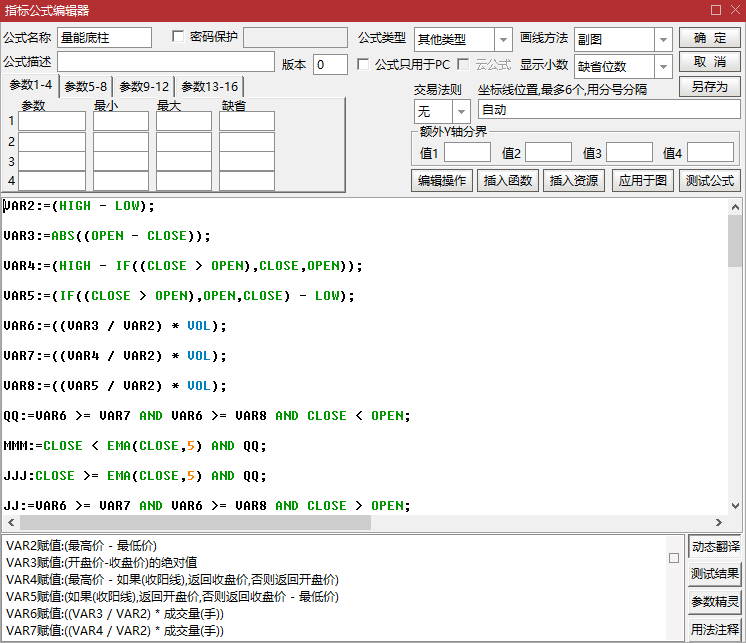Click translation line 'VAR3赋值:(开盘价-收盘价)的绝对值'

coord(101,563)
